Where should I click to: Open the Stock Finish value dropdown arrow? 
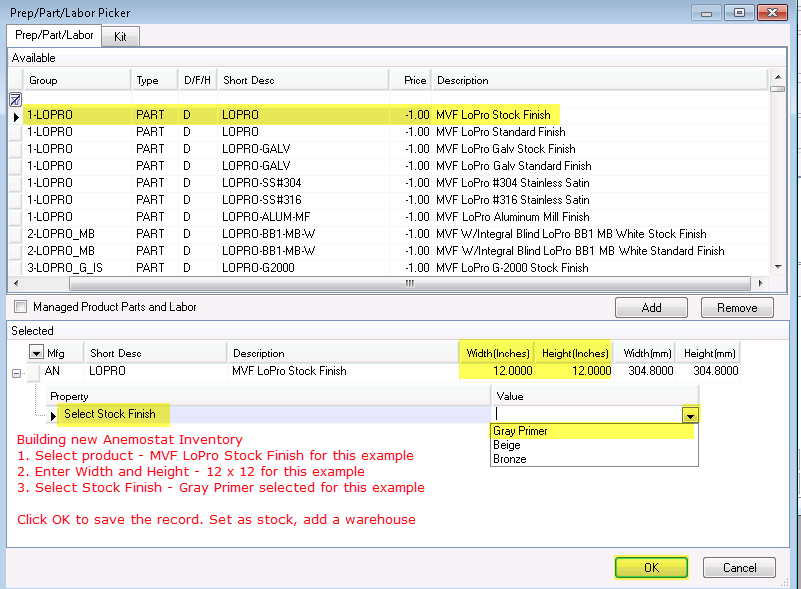[689, 414]
